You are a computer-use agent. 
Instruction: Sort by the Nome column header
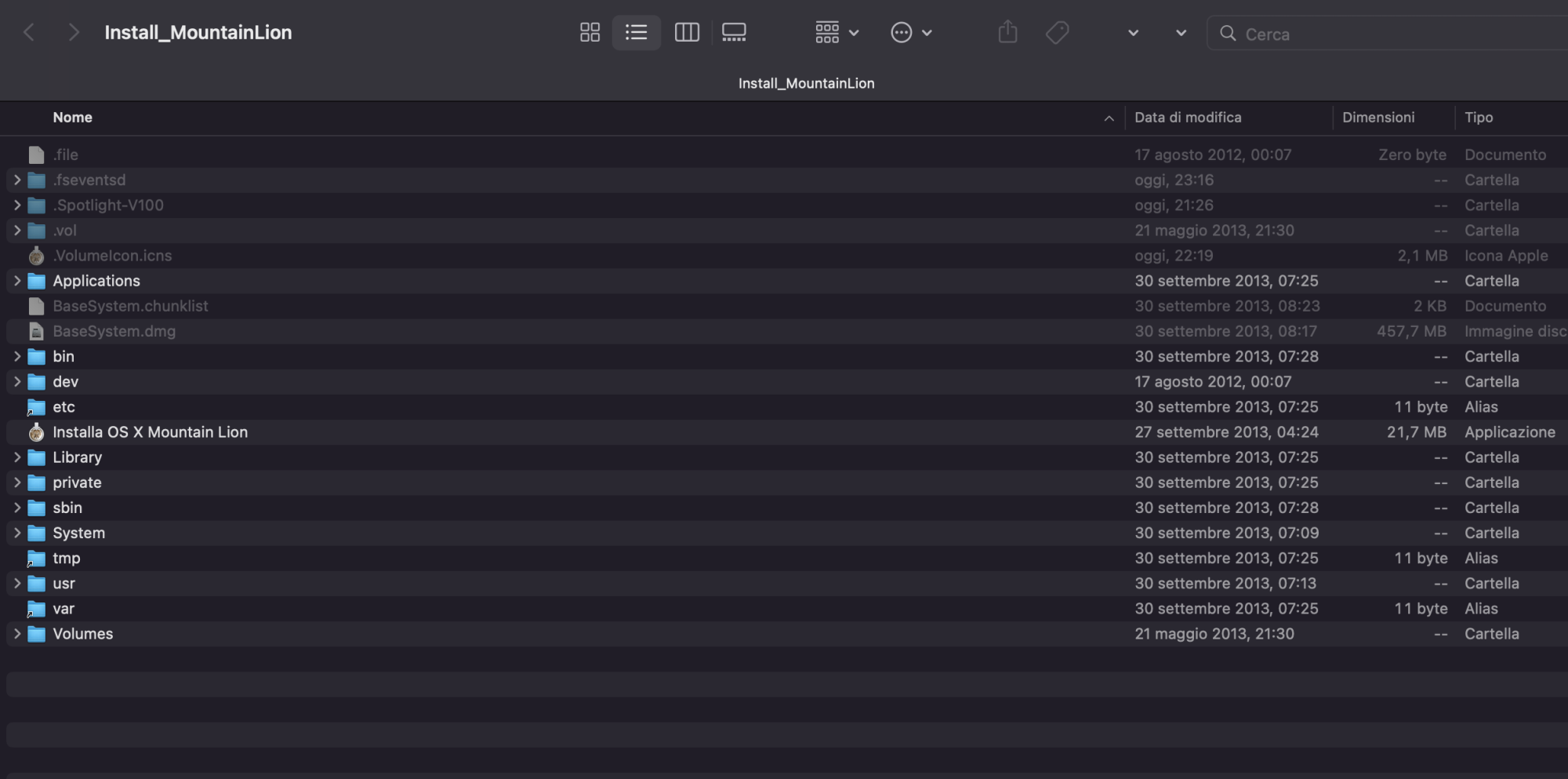(x=73, y=118)
